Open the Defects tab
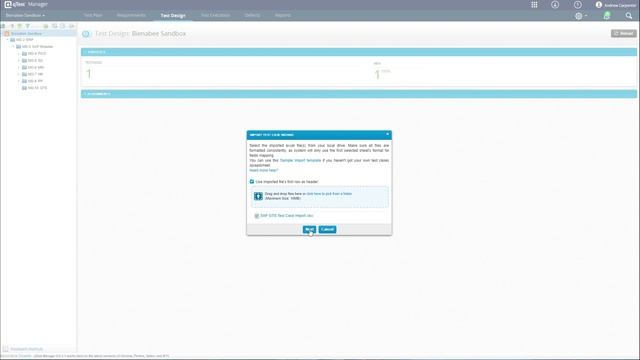 click(x=252, y=16)
